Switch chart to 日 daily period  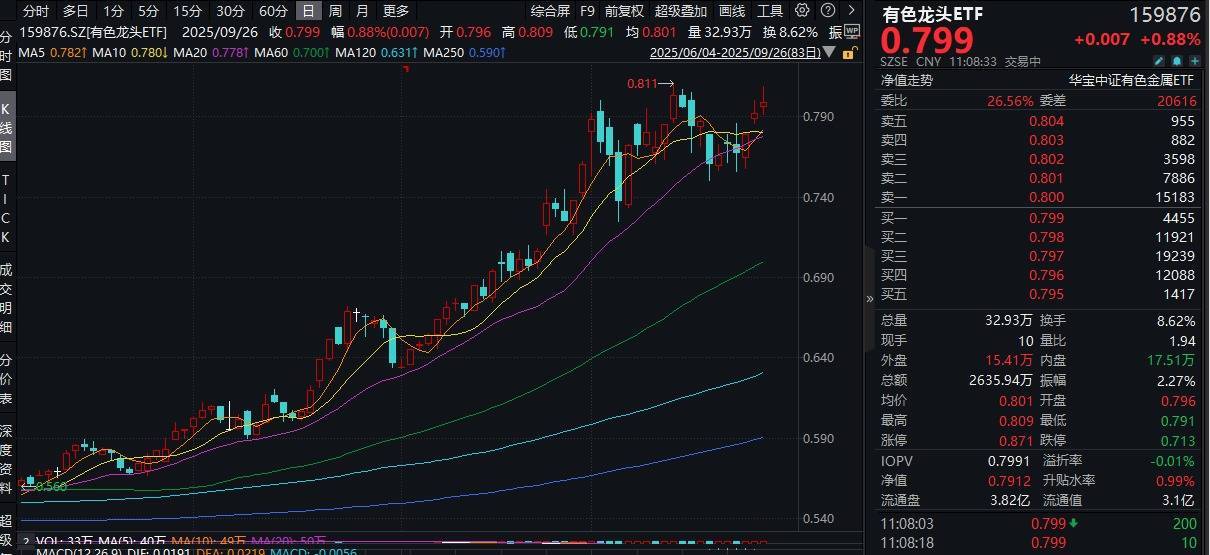(x=309, y=11)
